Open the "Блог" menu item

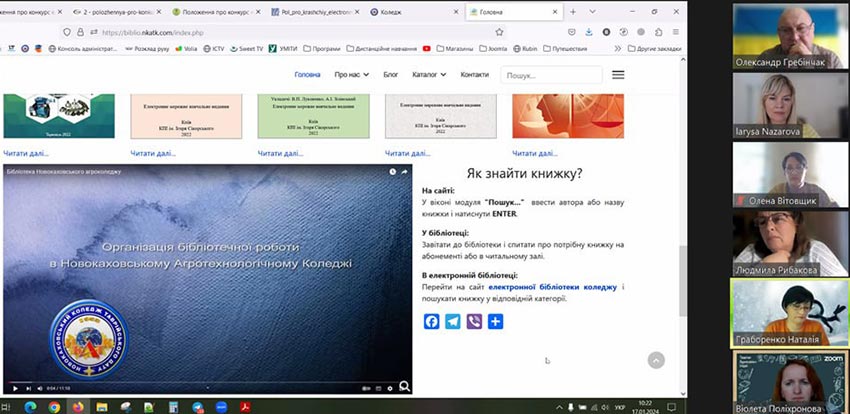(x=390, y=75)
